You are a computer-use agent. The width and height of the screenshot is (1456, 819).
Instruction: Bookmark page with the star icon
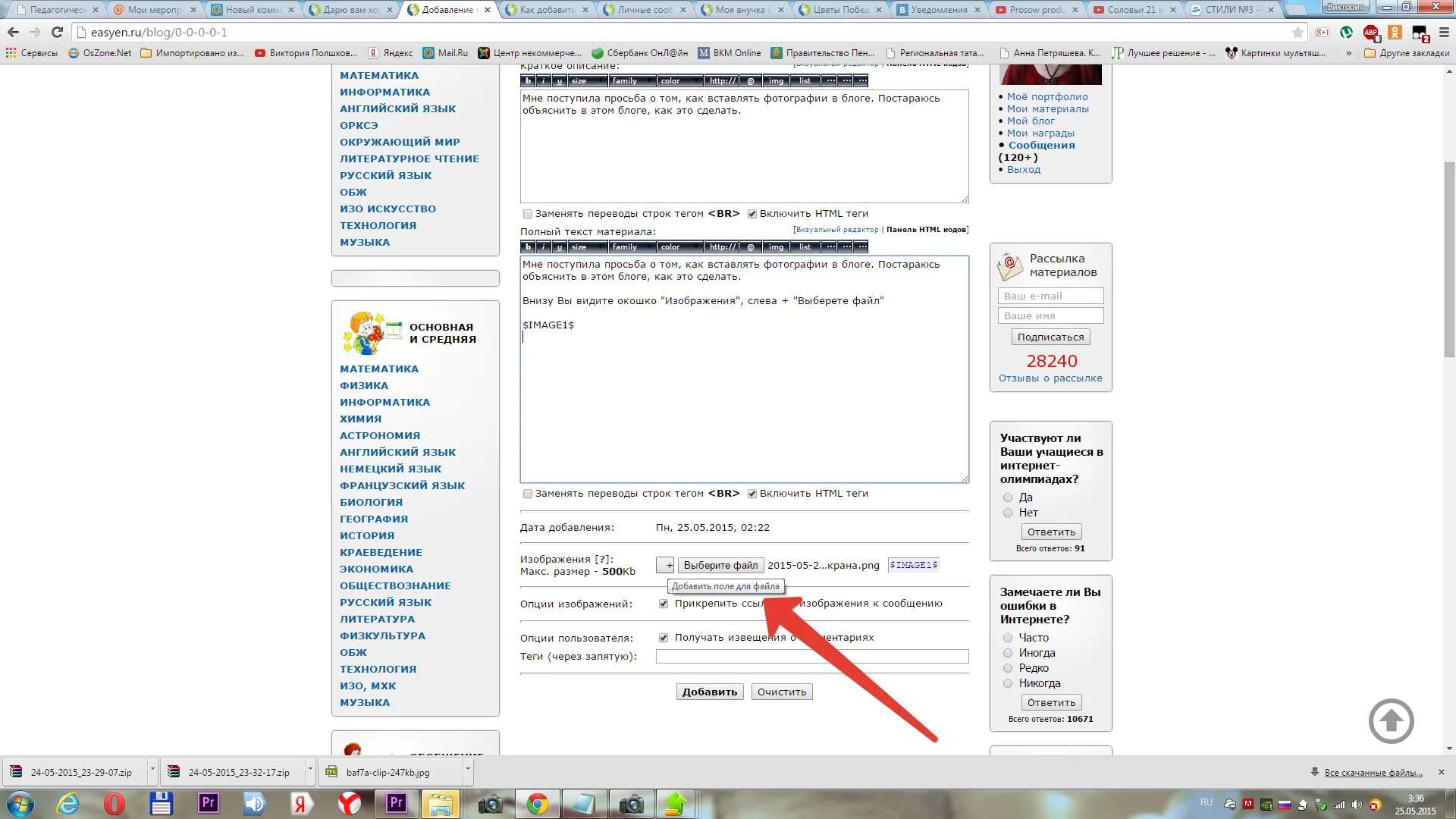tap(1298, 33)
